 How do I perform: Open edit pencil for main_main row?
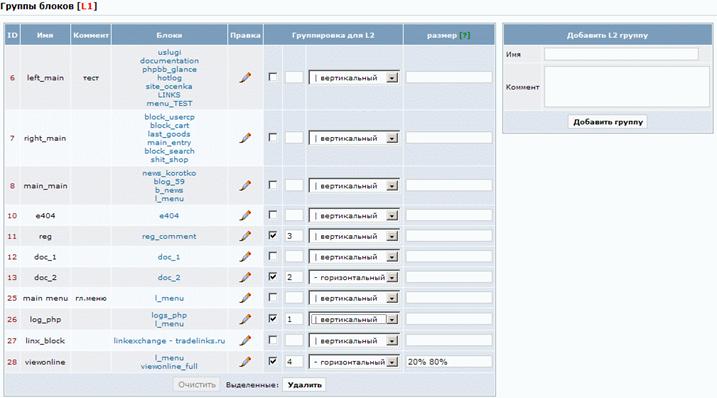(x=245, y=185)
